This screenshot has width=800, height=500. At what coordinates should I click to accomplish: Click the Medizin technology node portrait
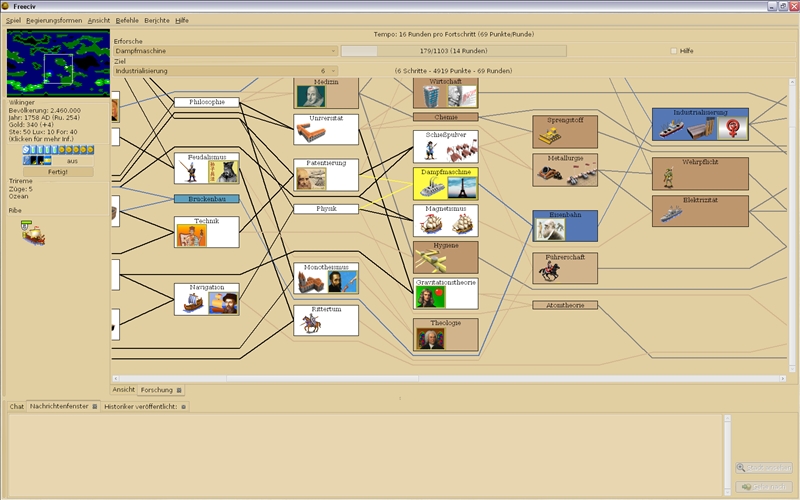click(x=311, y=96)
